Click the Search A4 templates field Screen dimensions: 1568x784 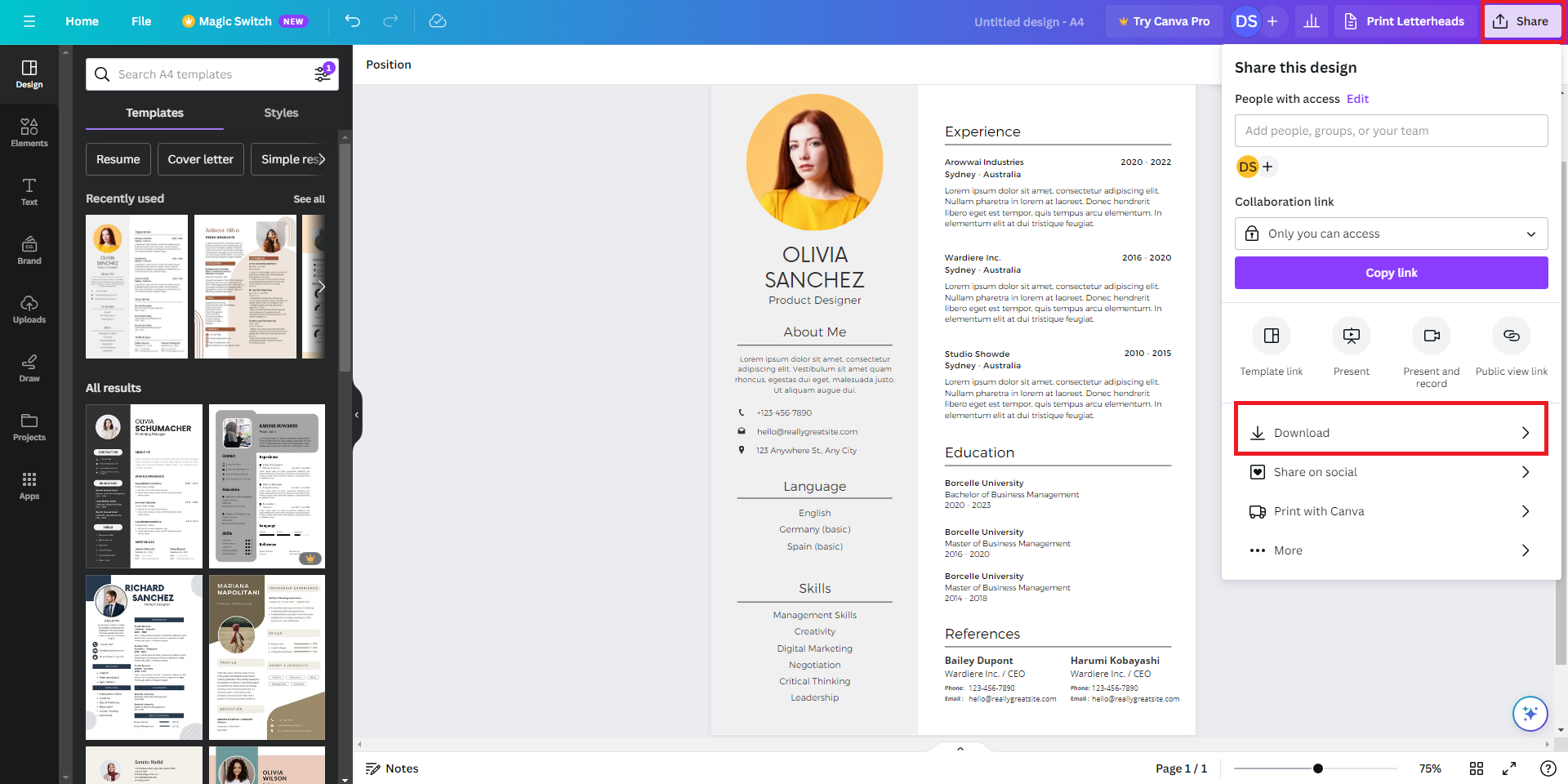coord(212,74)
